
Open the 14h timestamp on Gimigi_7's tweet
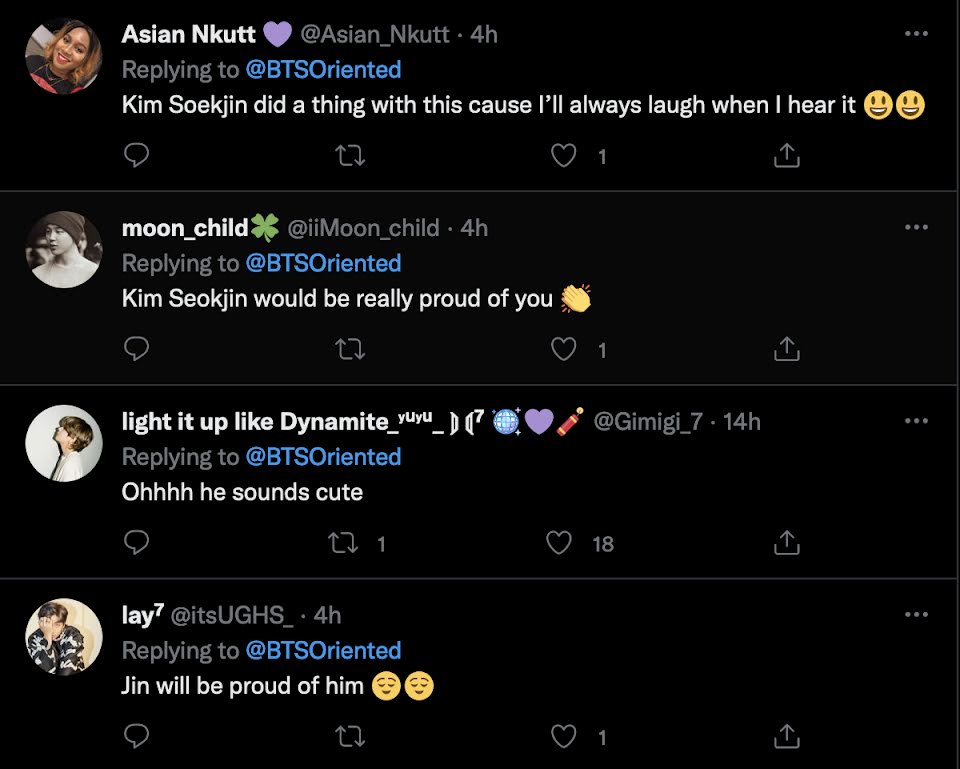[x=742, y=422]
